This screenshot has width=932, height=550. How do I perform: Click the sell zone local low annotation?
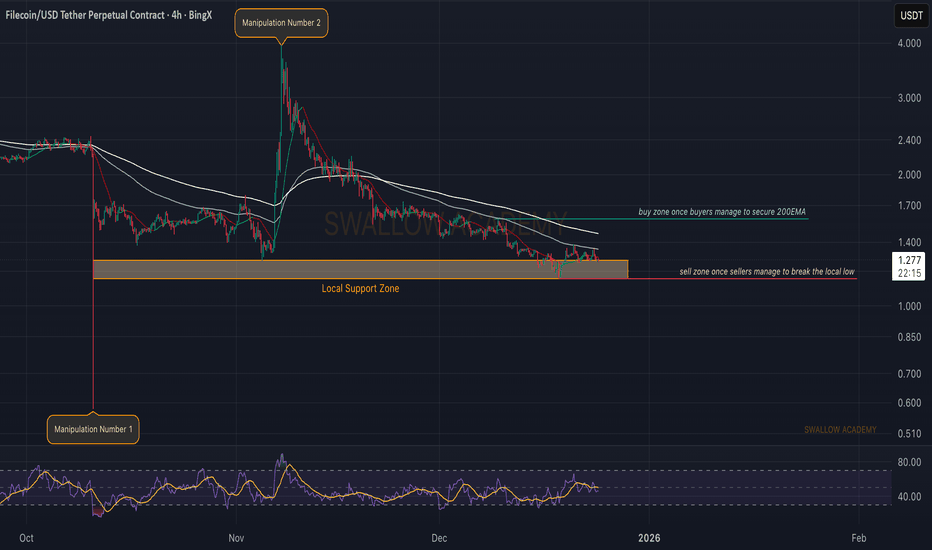tap(764, 273)
